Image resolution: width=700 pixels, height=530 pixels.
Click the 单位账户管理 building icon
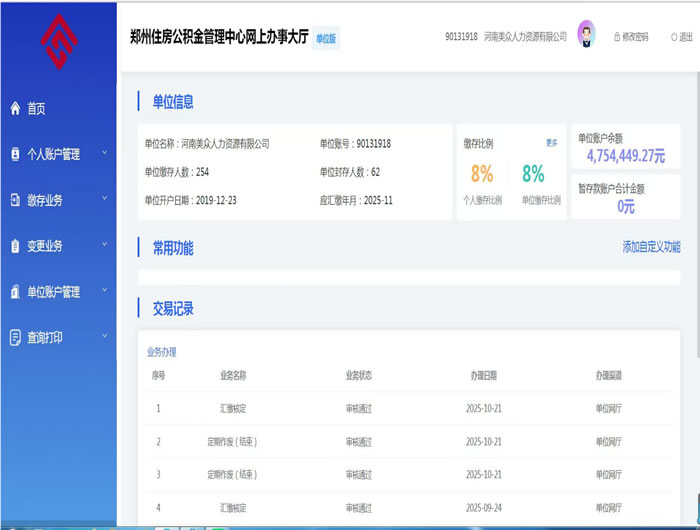point(15,292)
